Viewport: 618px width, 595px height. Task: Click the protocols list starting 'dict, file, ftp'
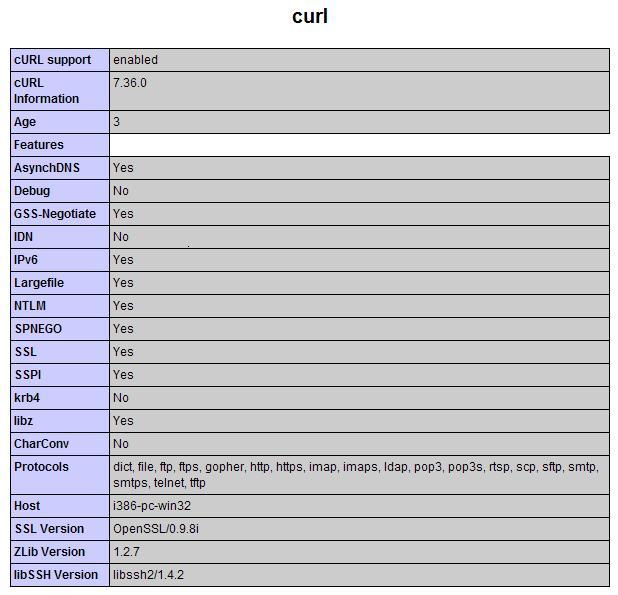pyautogui.click(x=356, y=475)
